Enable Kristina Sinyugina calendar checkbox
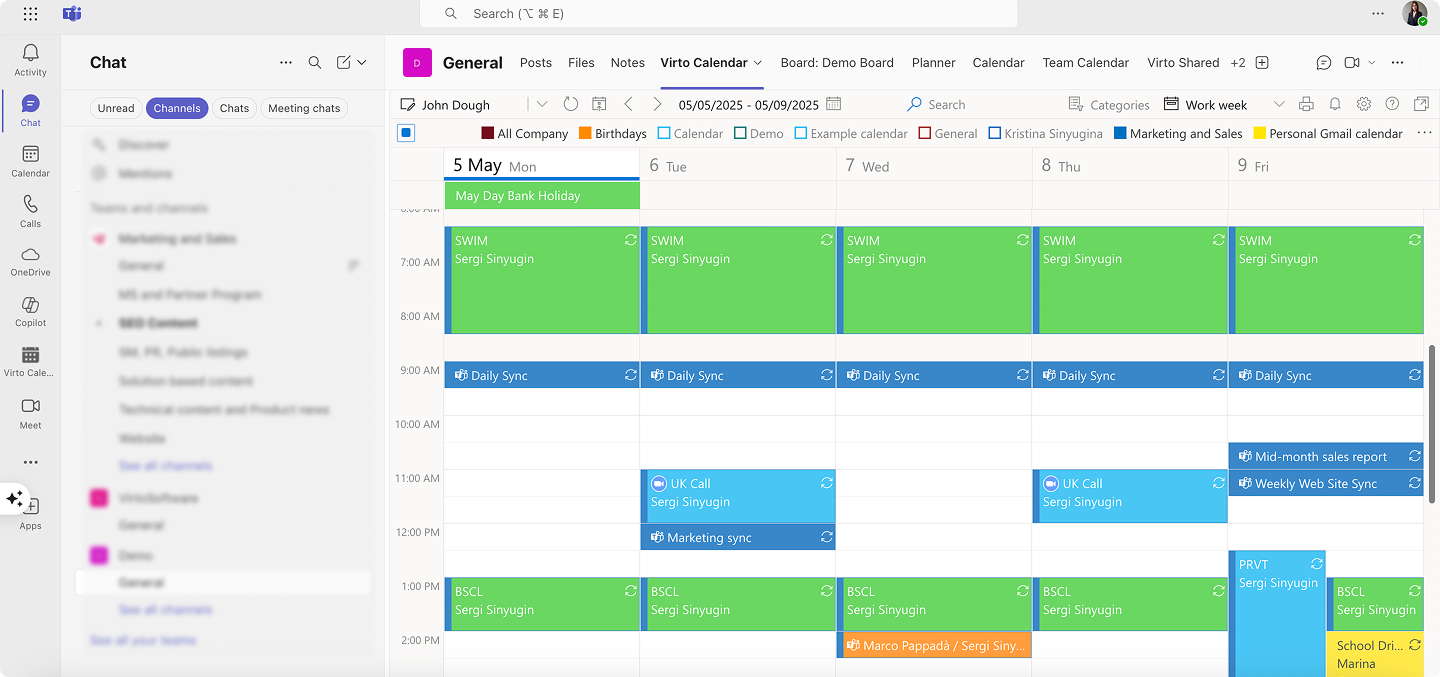 [995, 133]
